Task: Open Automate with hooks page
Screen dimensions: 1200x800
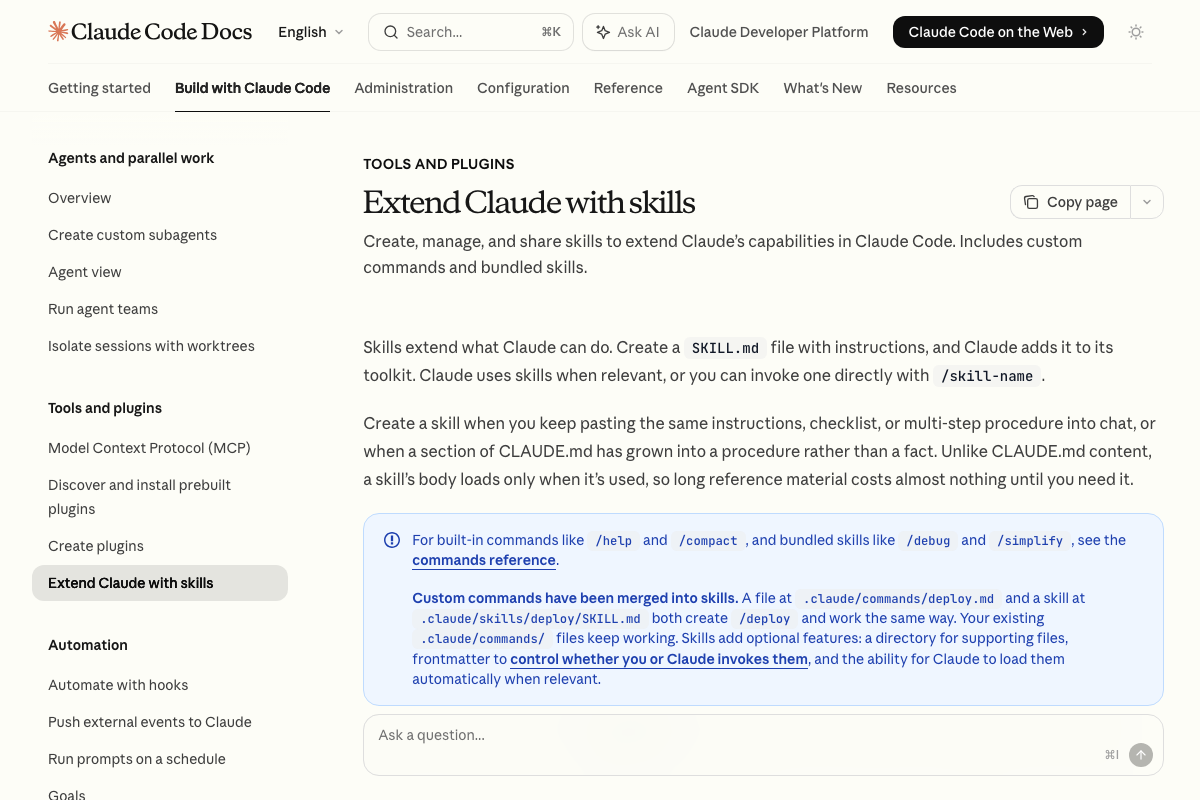Action: pos(118,685)
